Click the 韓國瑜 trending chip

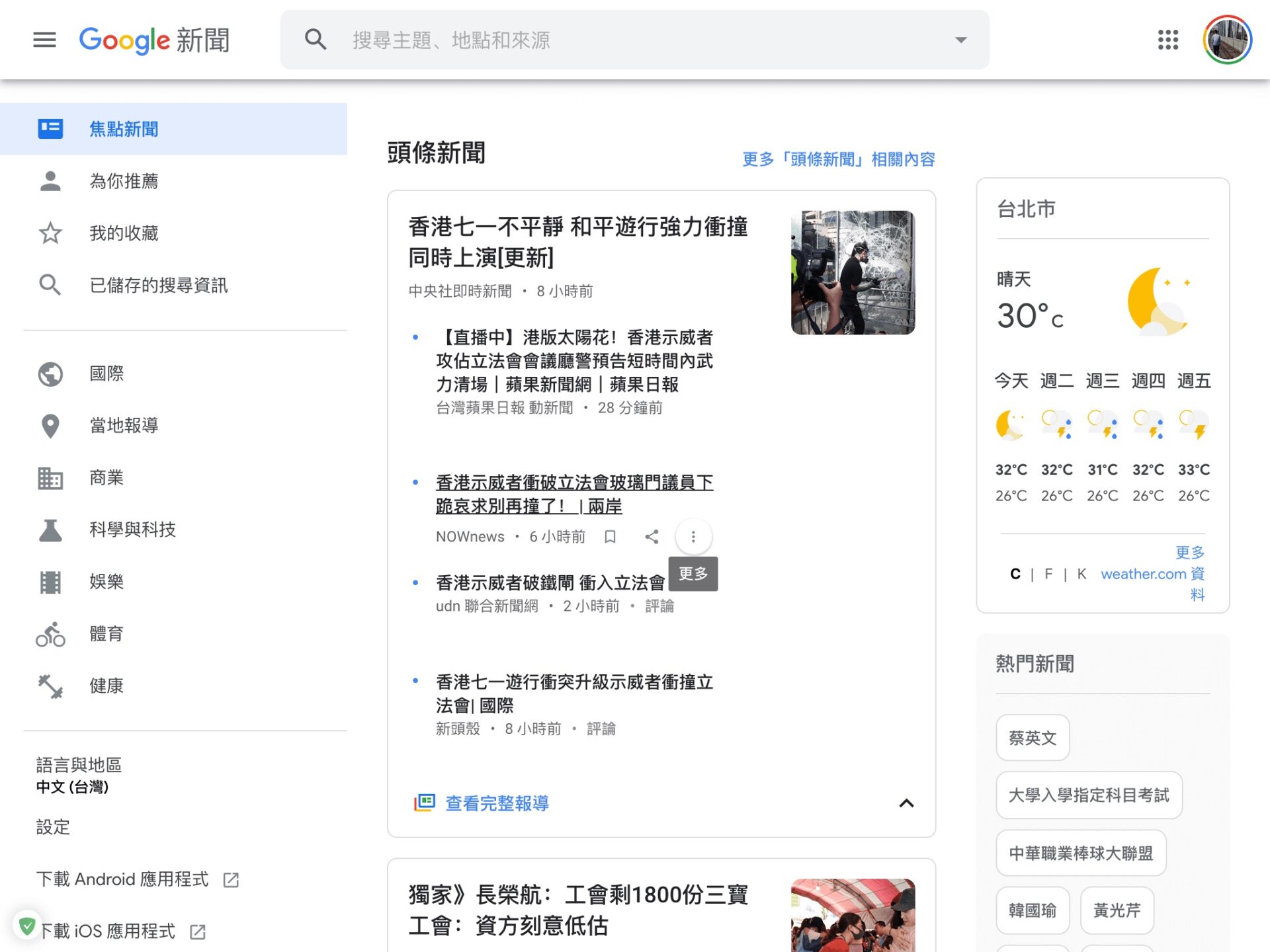[x=1033, y=910]
